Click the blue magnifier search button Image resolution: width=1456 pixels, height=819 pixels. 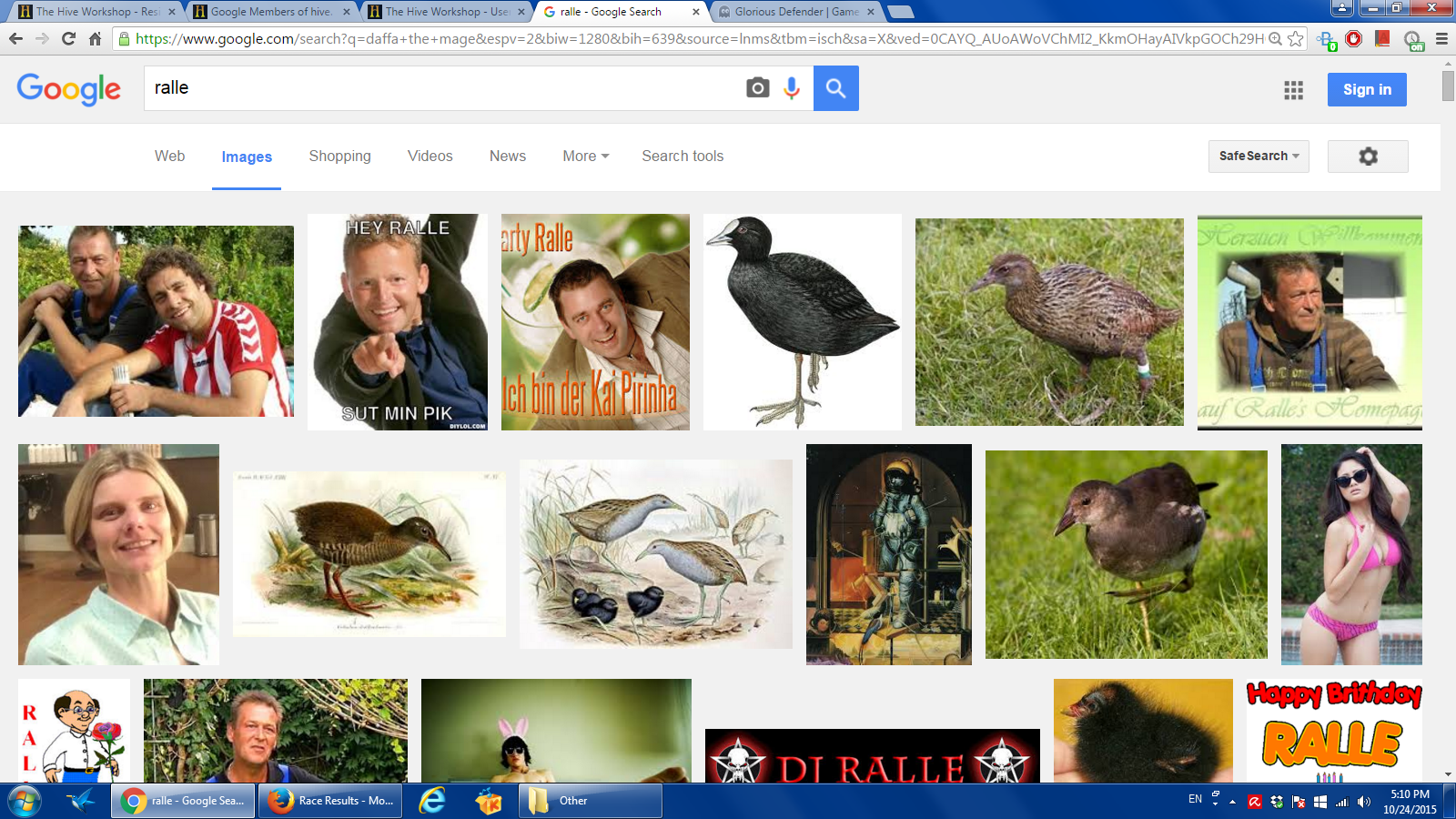835,88
